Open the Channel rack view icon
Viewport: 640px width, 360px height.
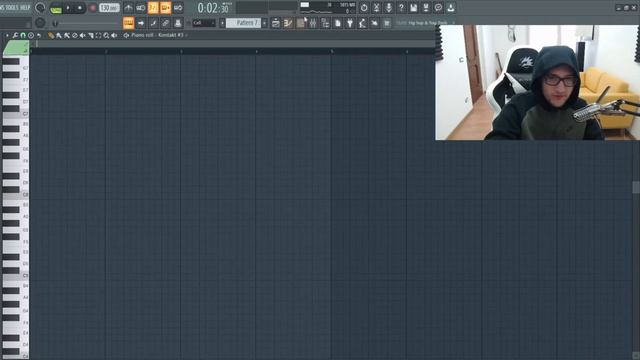(300, 23)
